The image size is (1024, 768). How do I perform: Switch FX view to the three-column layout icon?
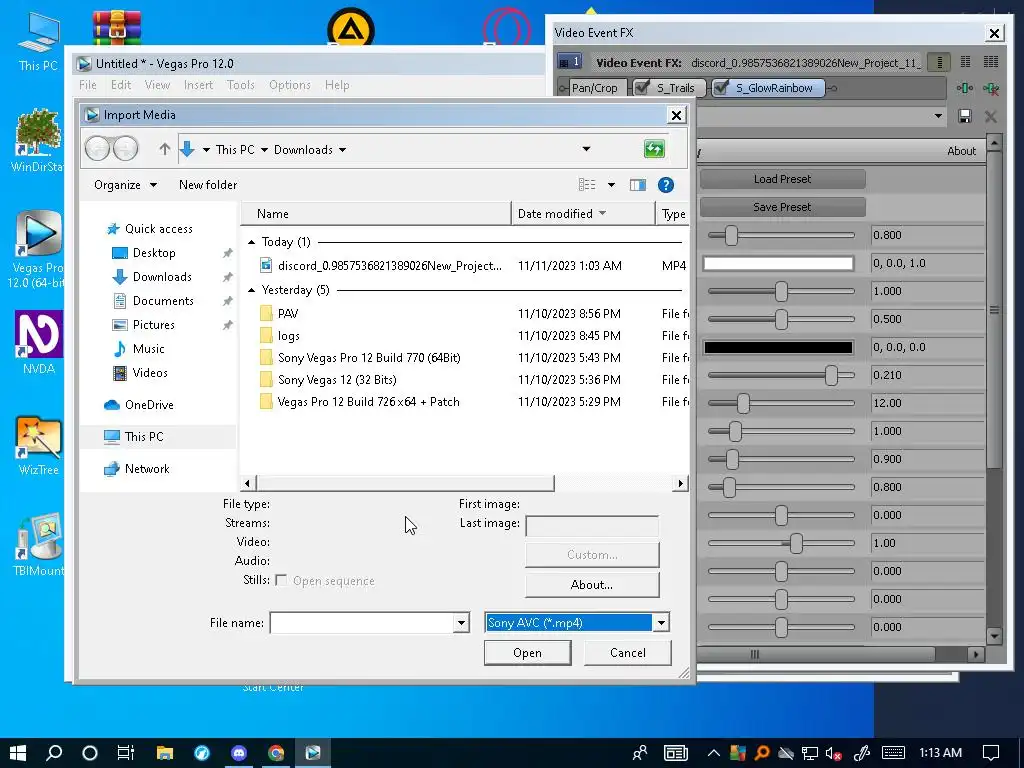[x=991, y=62]
